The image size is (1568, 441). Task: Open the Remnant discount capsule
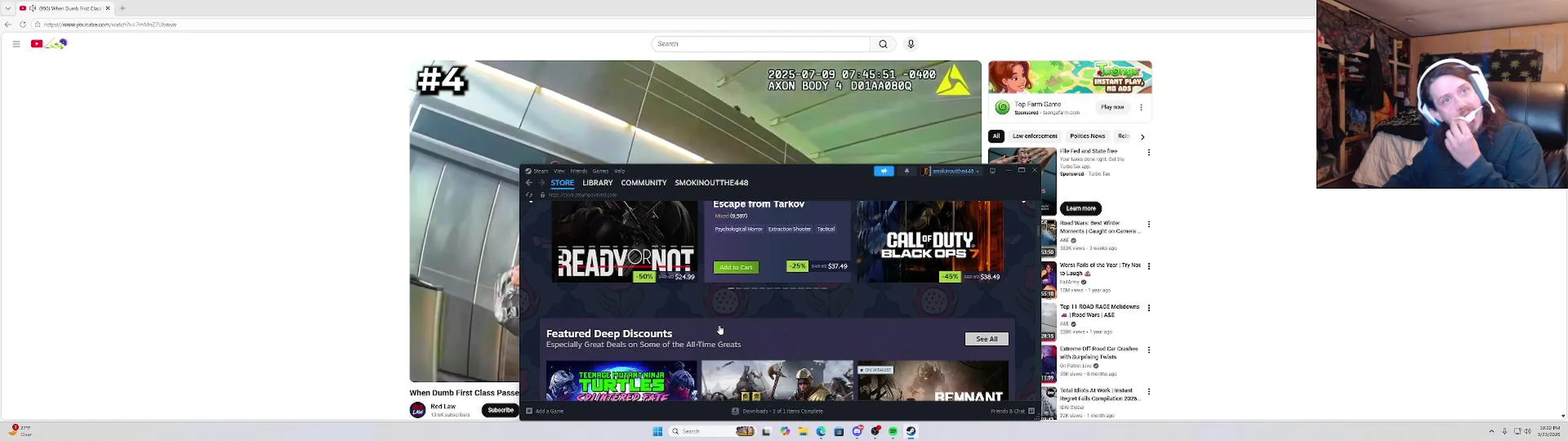[x=933, y=380]
